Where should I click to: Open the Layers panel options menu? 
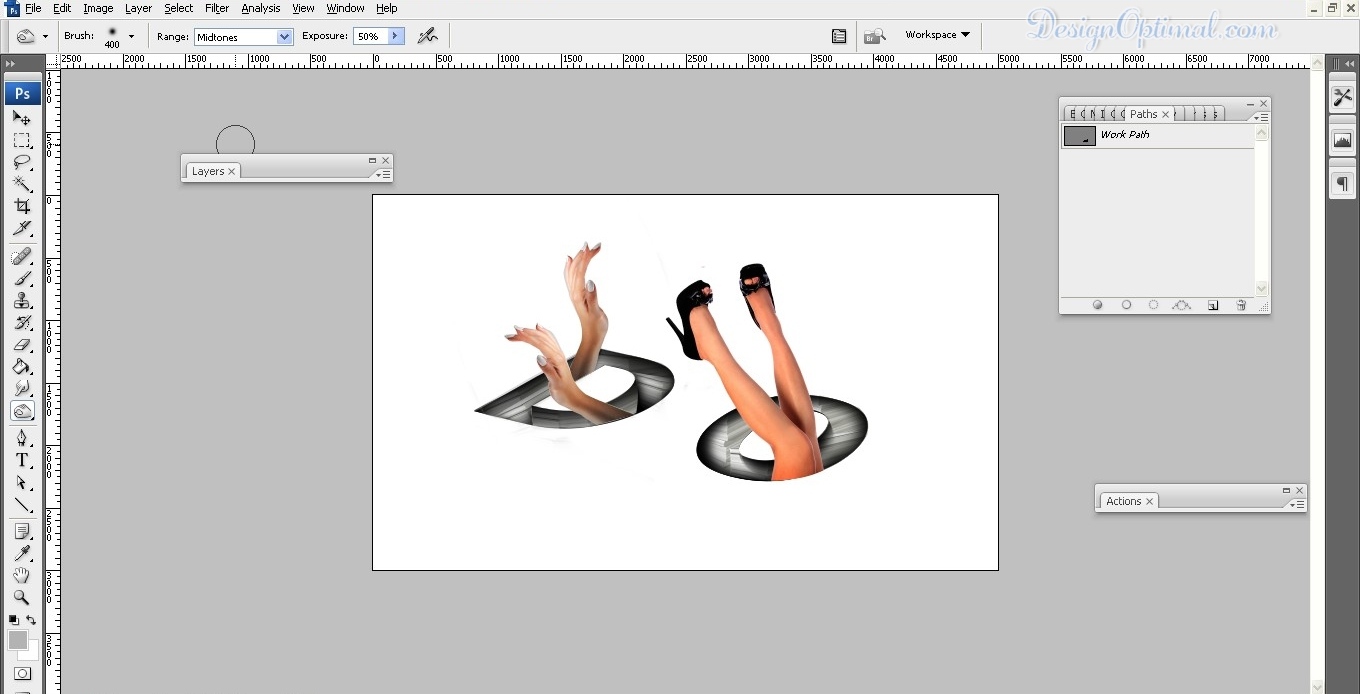[x=384, y=174]
